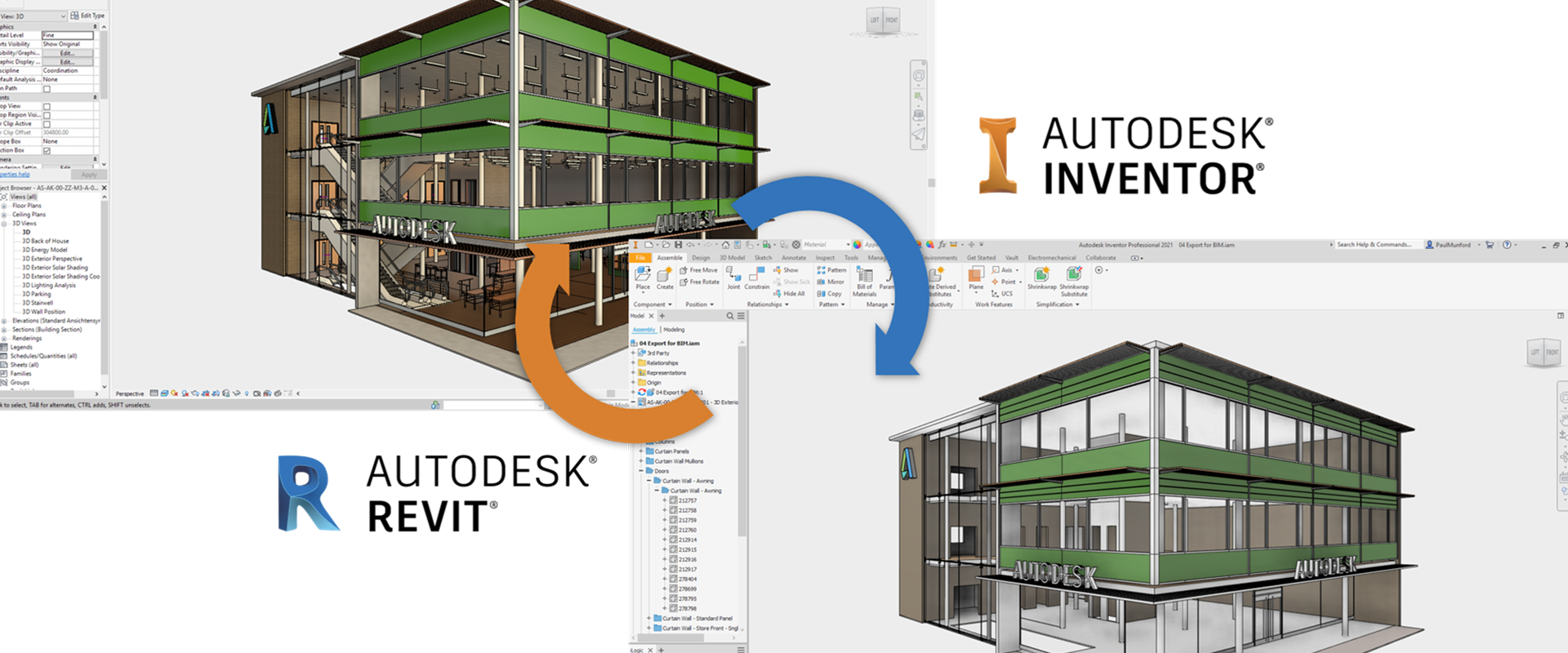Select the Plane work feature
The image size is (1568, 653).
pos(976,276)
